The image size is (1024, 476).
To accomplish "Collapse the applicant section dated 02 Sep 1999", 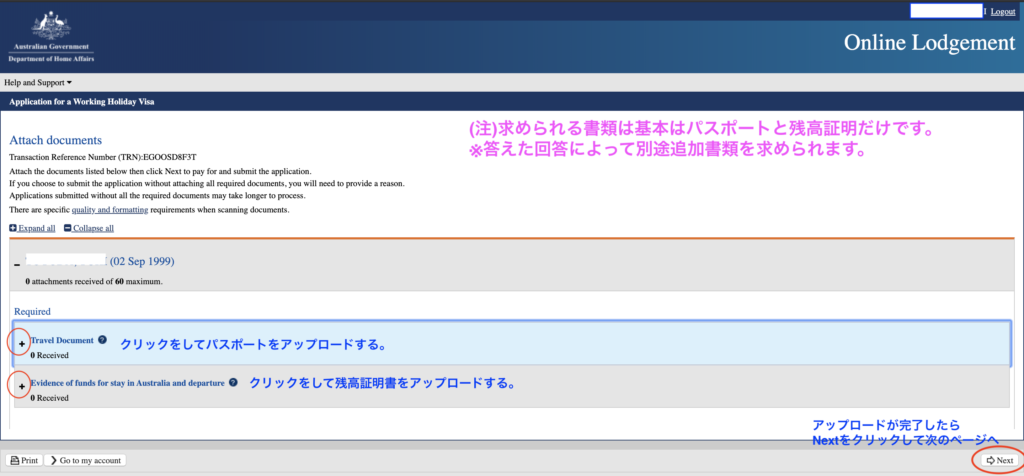I will click(17, 263).
